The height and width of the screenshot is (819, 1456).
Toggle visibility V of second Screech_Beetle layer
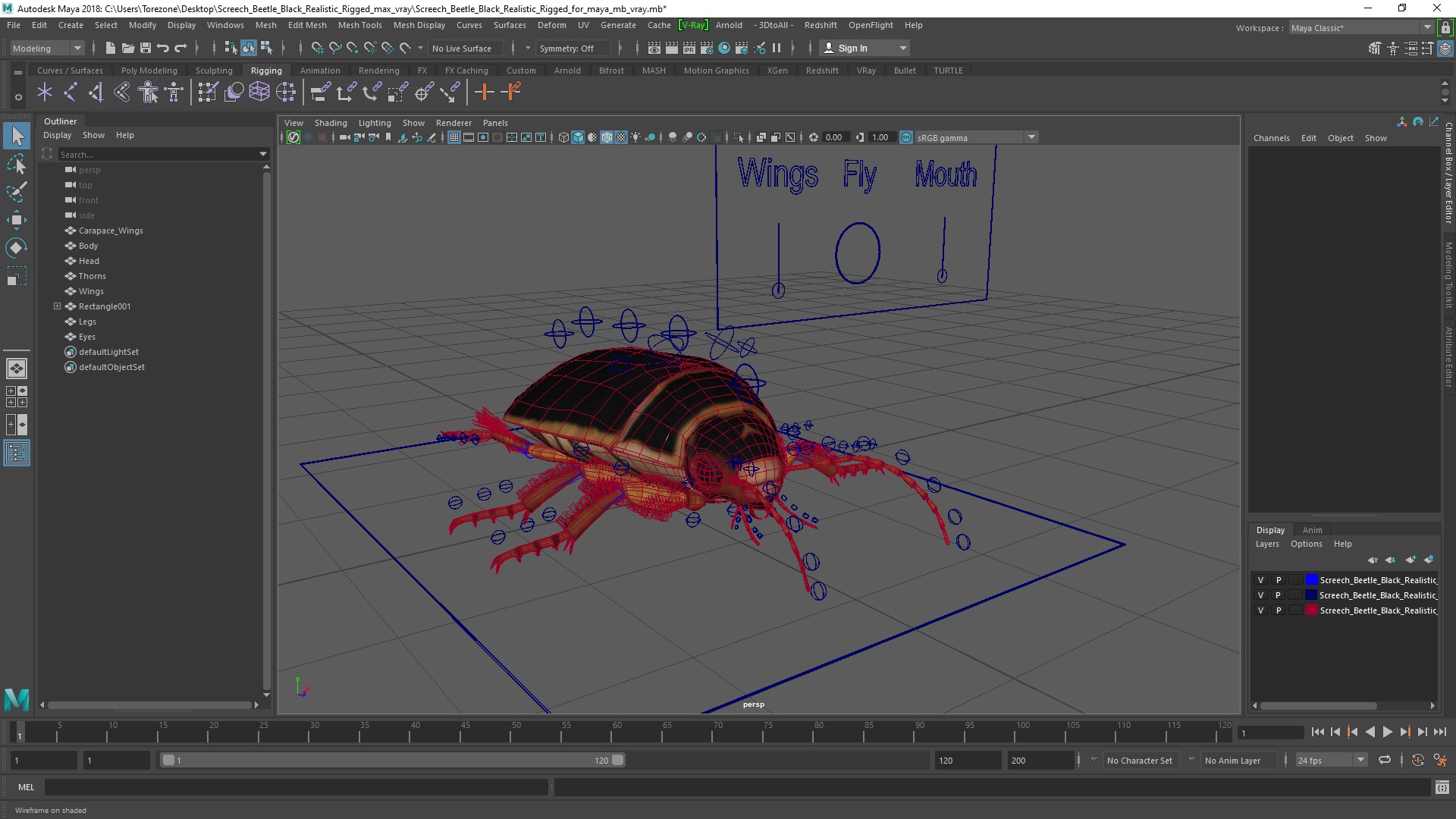[1261, 595]
